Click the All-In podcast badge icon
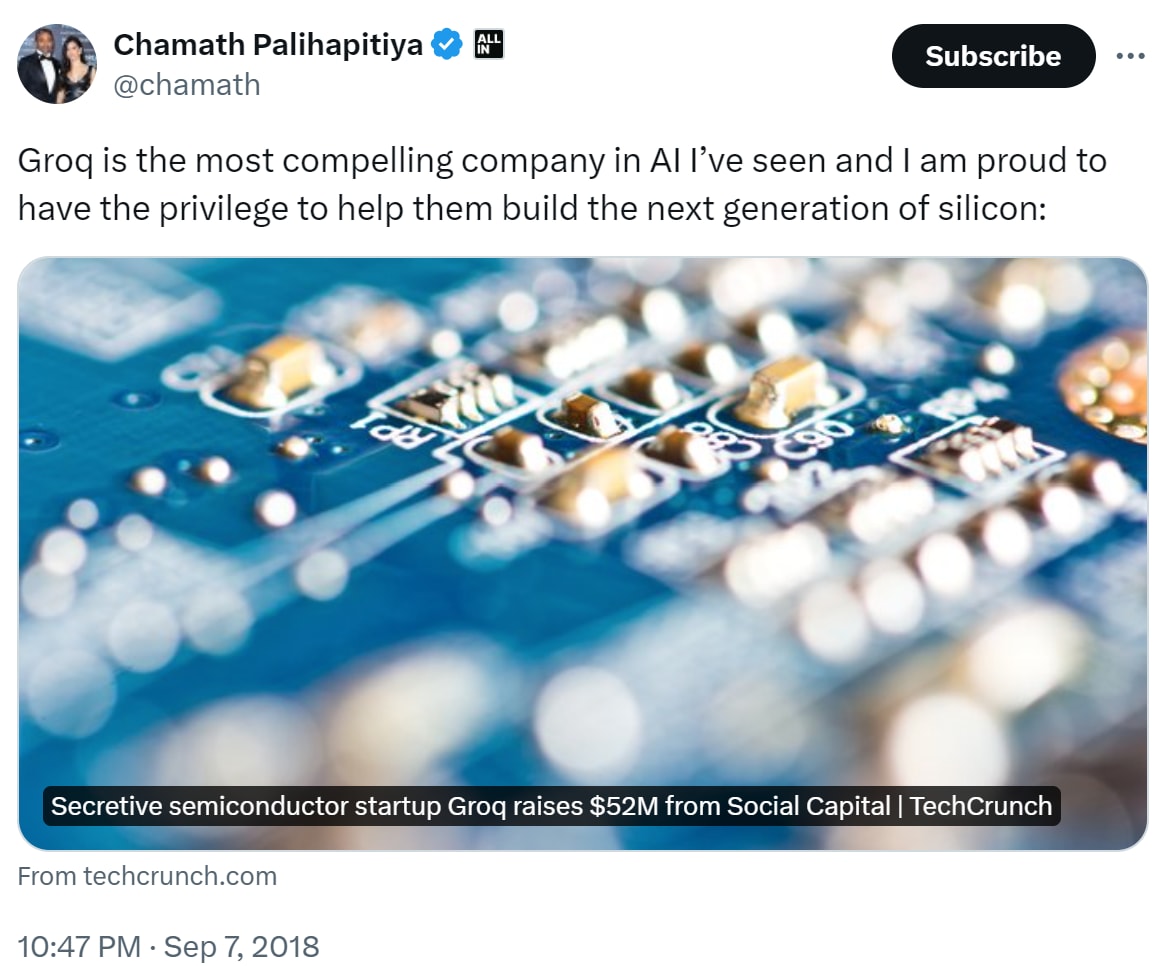 pos(487,43)
